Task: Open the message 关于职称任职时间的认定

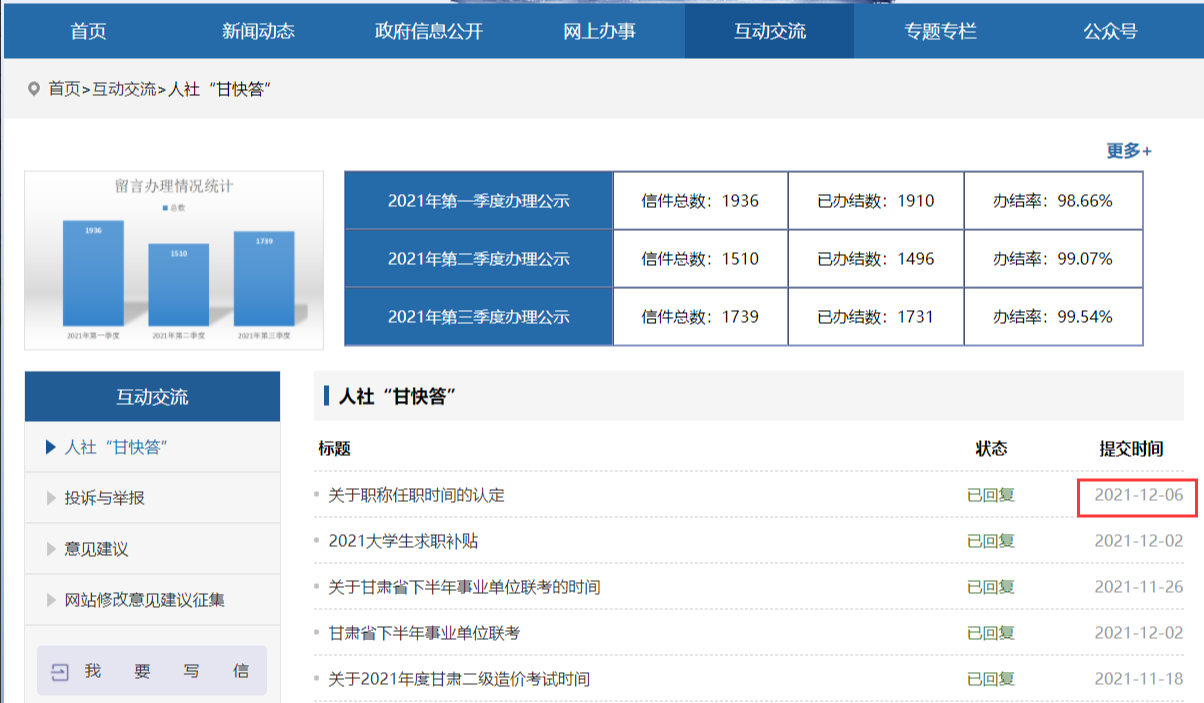Action: coord(416,495)
